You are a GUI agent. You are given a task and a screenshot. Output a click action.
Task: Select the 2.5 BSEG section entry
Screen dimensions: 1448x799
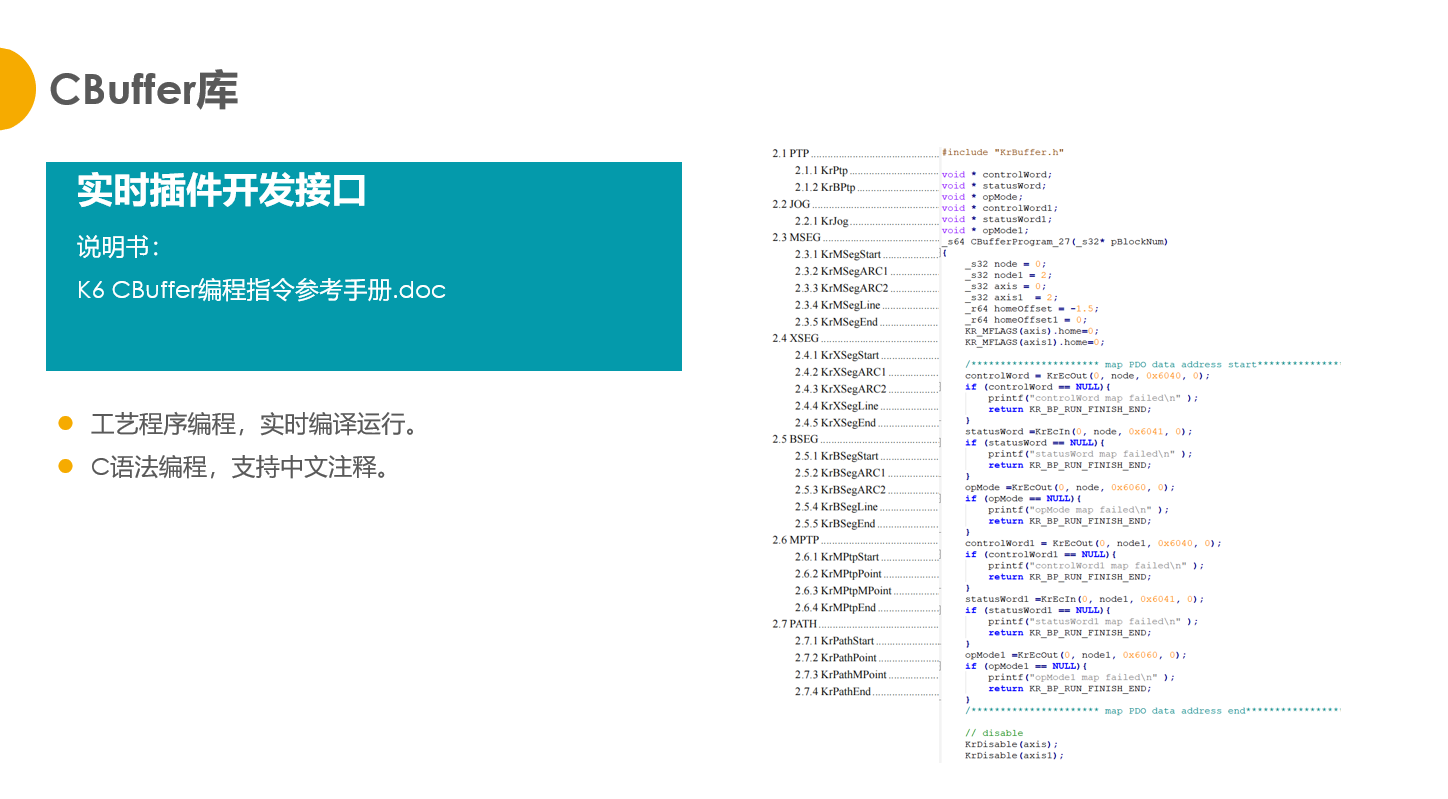[796, 439]
